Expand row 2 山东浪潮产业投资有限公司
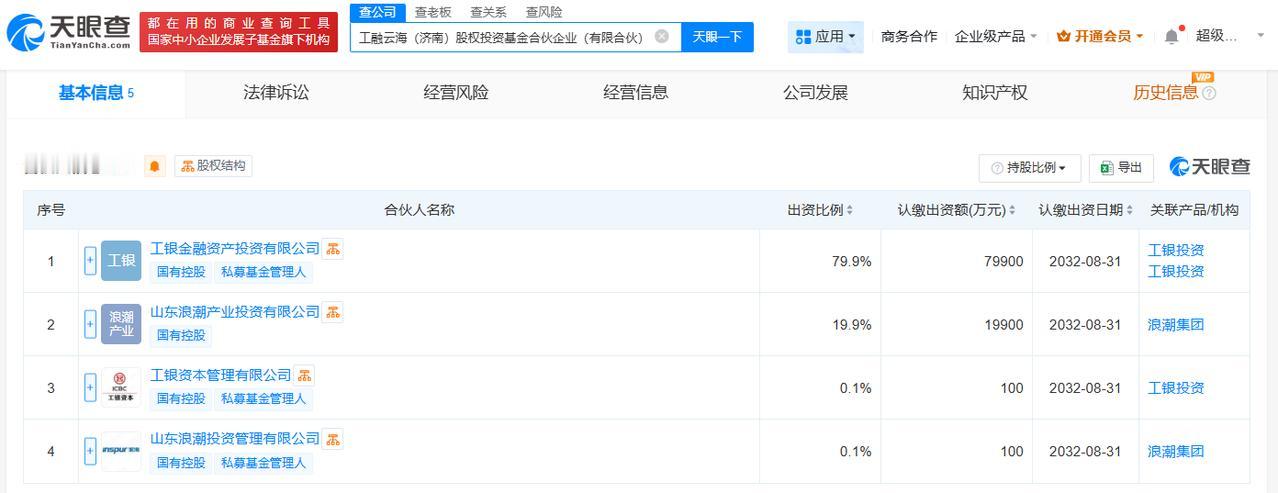Viewport: 1278px width, 493px height. pyautogui.click(x=90, y=324)
